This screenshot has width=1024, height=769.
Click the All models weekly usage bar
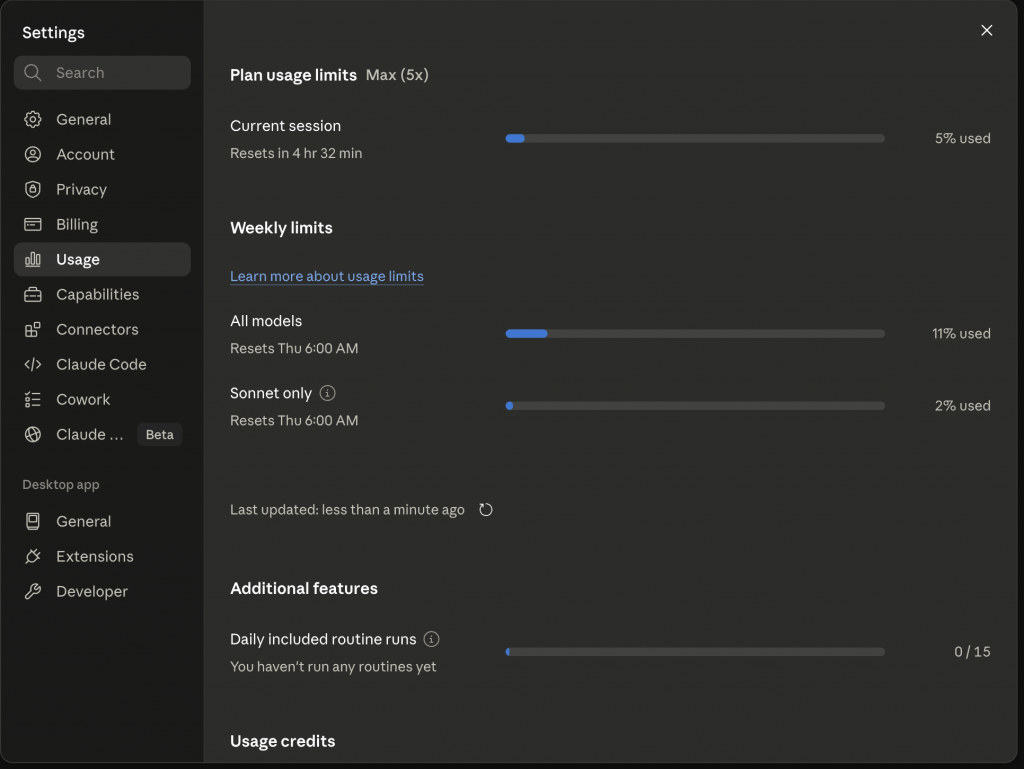[x=695, y=334]
